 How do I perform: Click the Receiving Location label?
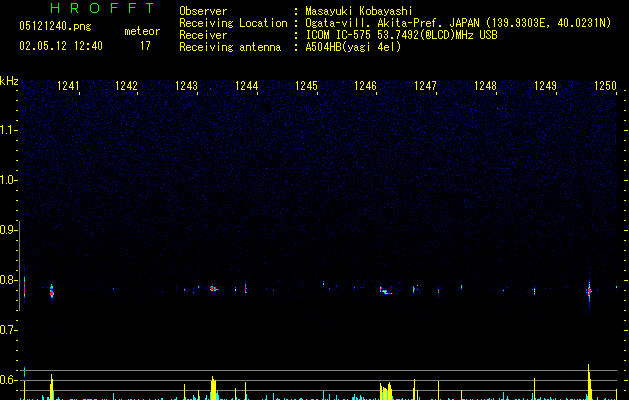click(x=233, y=23)
